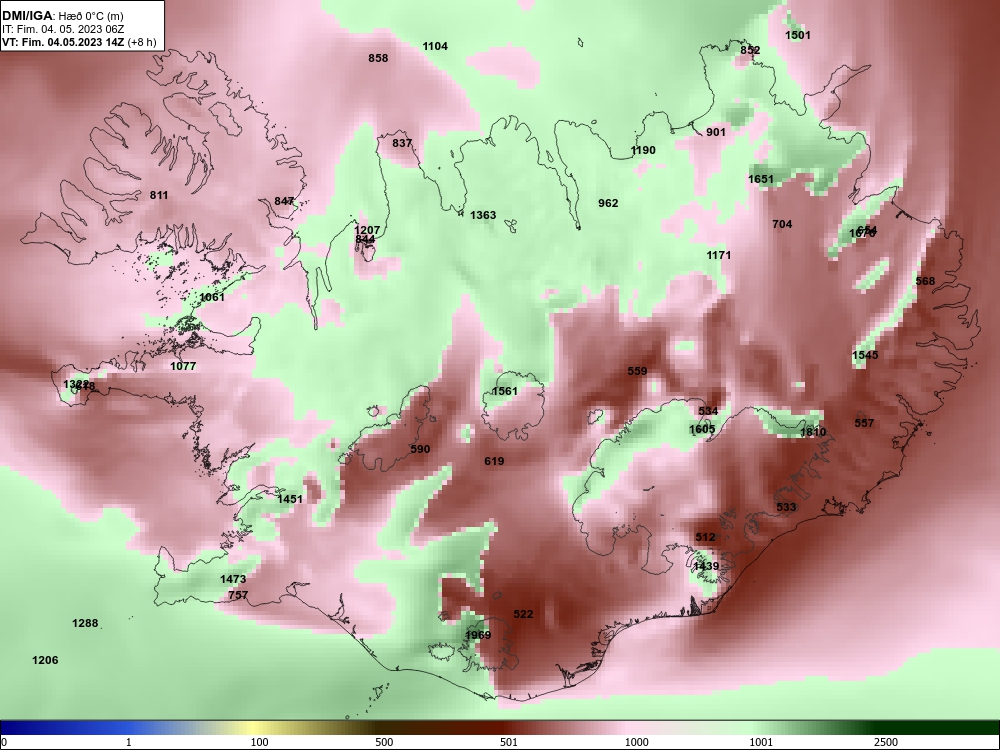
Task: Click the DMI/IGA Hæð 0°C title text
Action: tap(62, 16)
